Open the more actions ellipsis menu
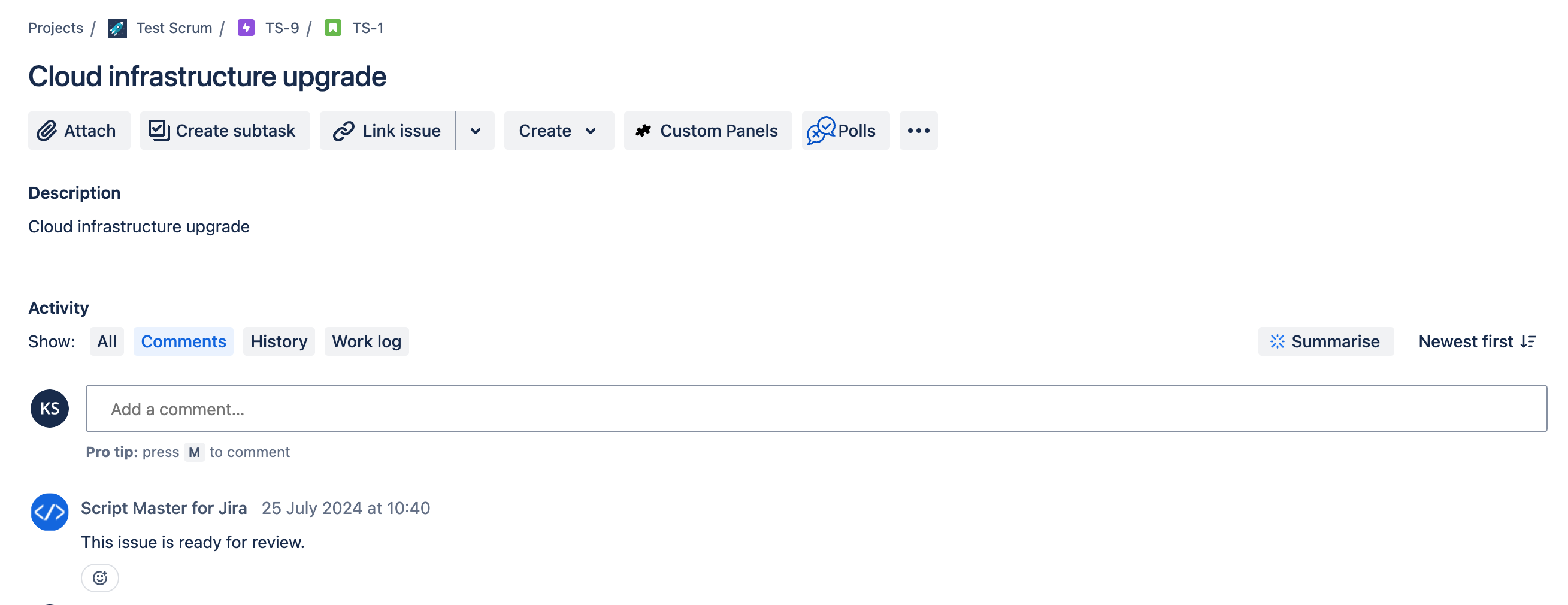 (x=918, y=131)
